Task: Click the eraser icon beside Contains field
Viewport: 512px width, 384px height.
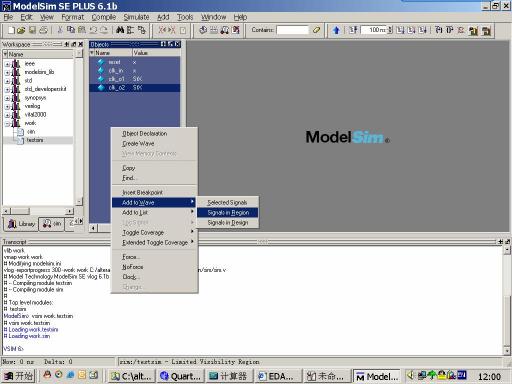Action: (x=316, y=30)
